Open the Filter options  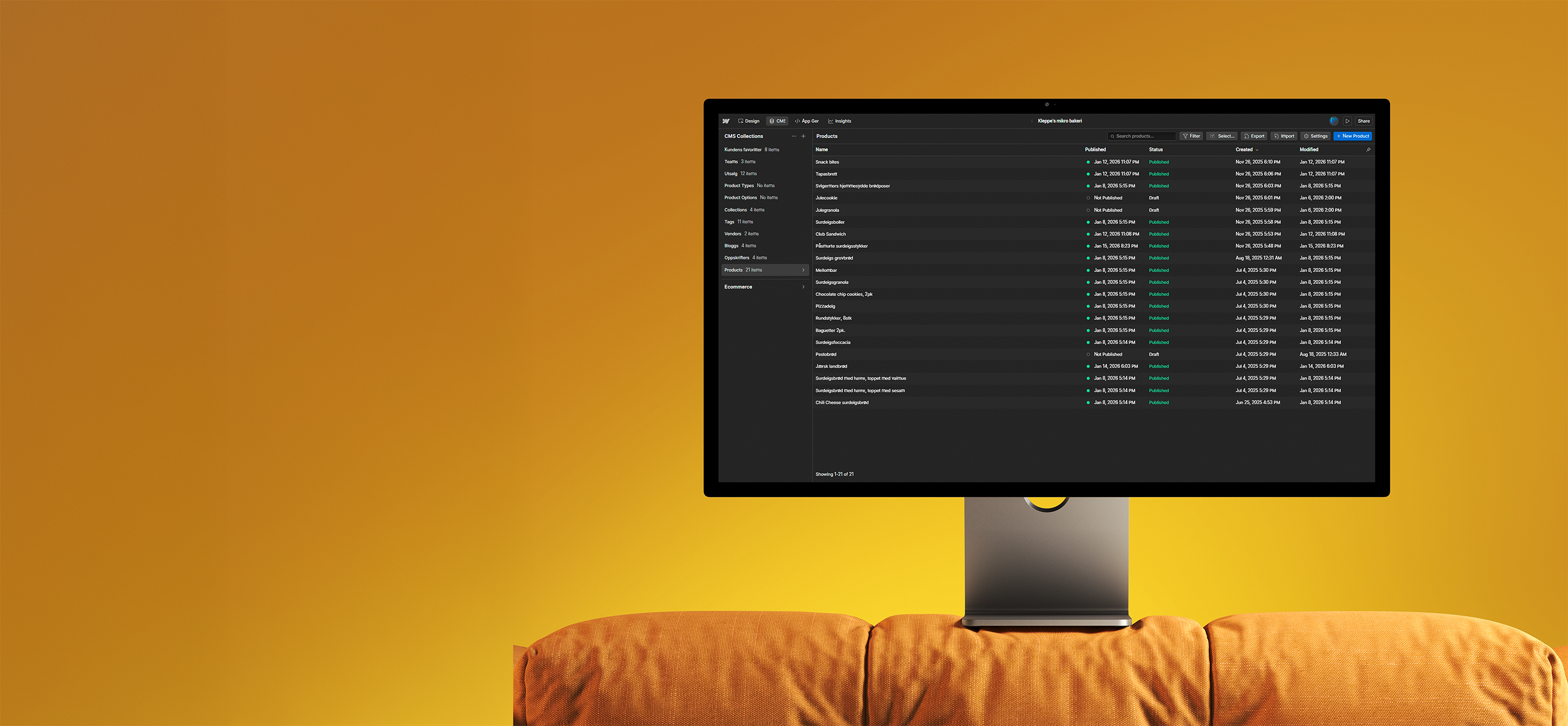[x=1191, y=136]
